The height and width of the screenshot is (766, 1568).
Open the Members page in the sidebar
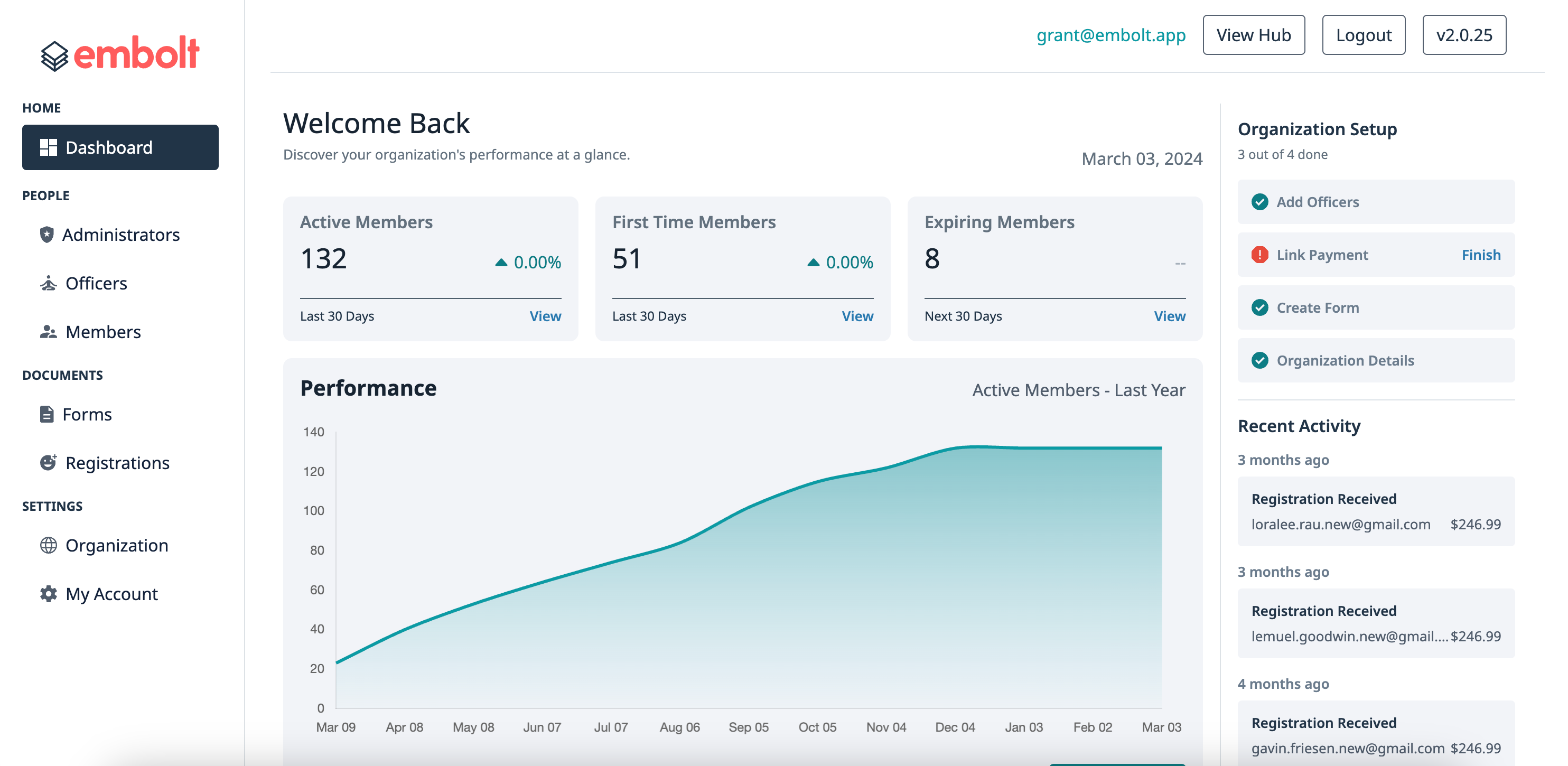103,332
